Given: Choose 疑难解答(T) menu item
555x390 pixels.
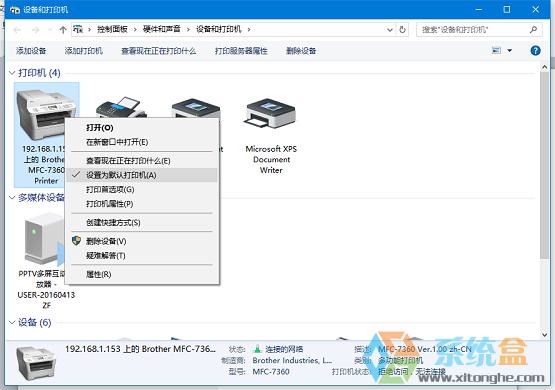Looking at the screenshot, I should 142,256.
